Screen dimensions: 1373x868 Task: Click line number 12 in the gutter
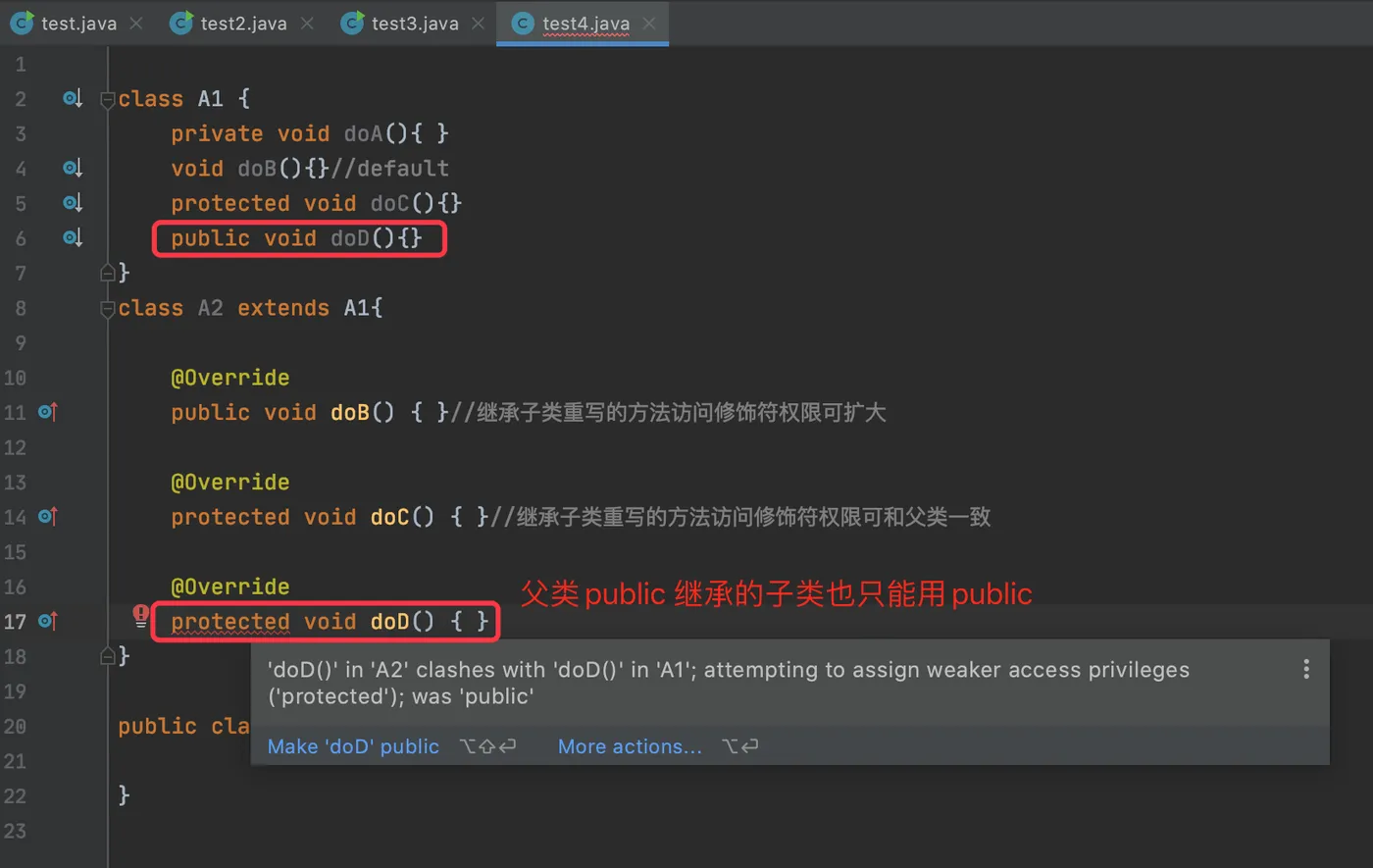pos(15,447)
